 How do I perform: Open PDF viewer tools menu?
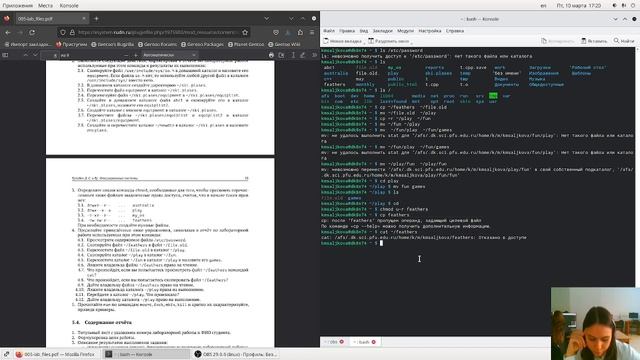click(314, 55)
